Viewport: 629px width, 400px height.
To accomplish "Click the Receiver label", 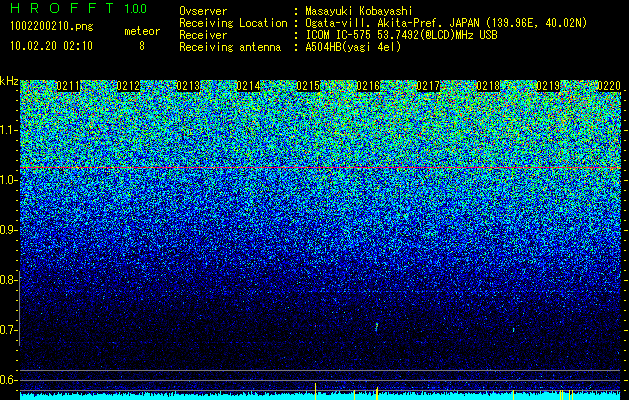I will pyautogui.click(x=203, y=35).
